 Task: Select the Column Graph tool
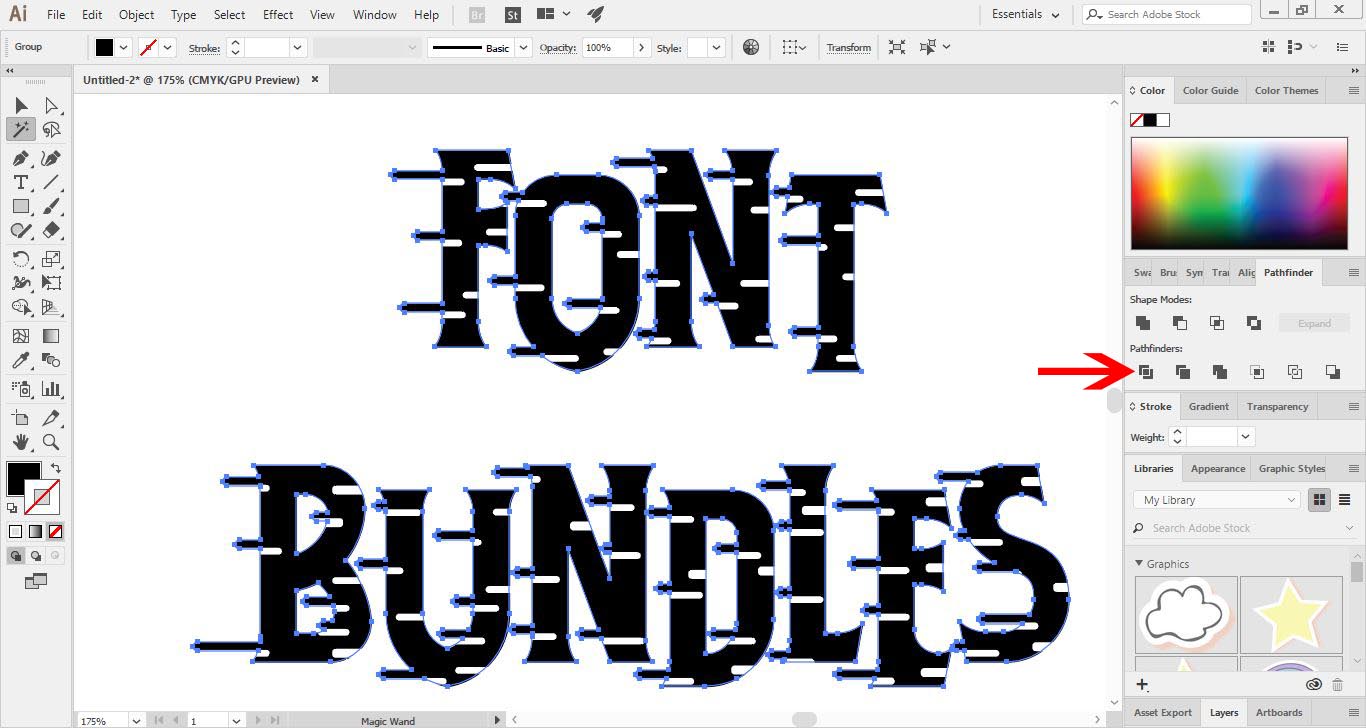tap(51, 389)
